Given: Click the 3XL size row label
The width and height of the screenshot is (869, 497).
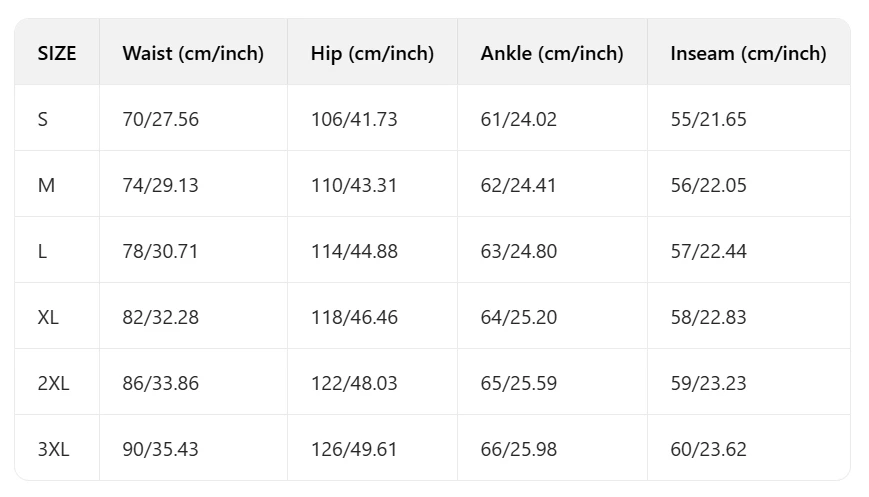Looking at the screenshot, I should tap(53, 449).
